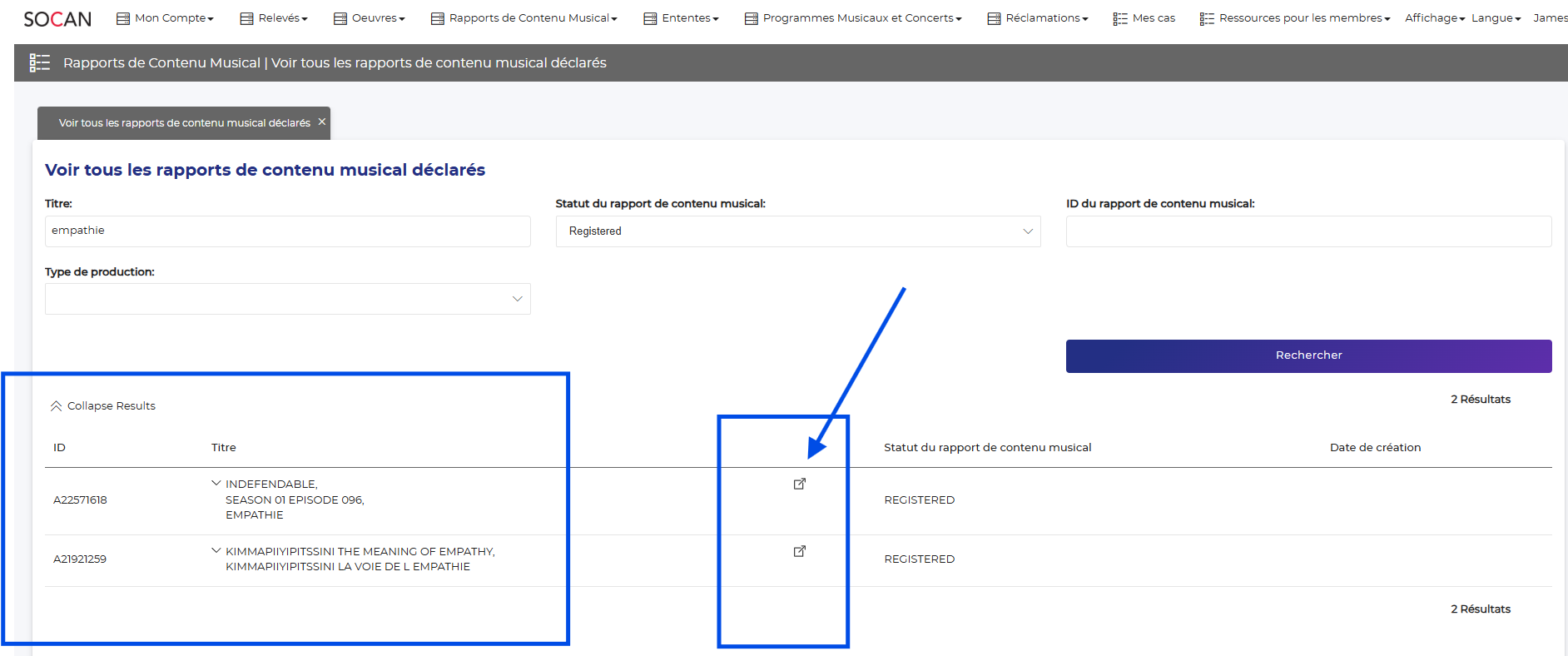
Task: Open external link icon for INDEFENDABLE row
Action: (799, 484)
